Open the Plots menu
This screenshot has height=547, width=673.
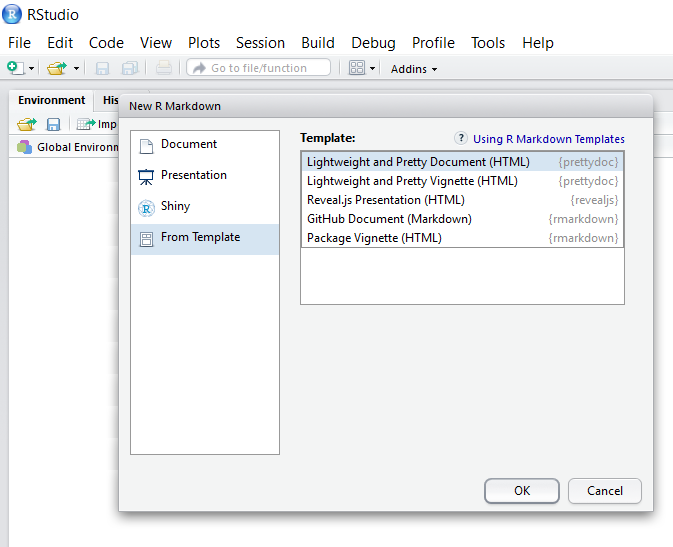pos(204,43)
